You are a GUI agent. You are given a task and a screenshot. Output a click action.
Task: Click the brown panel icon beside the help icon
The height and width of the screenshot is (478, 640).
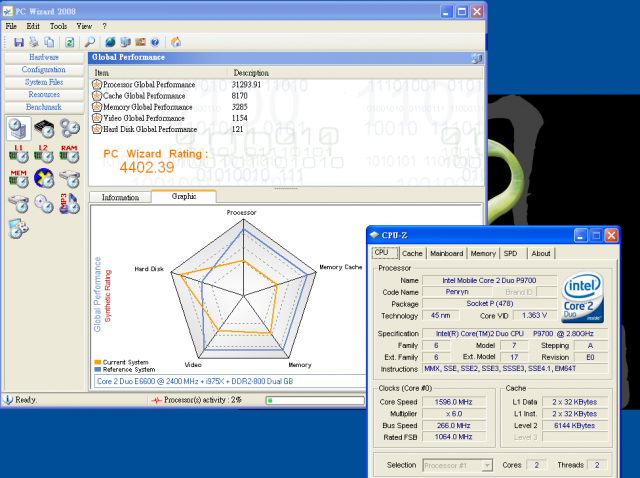point(140,42)
